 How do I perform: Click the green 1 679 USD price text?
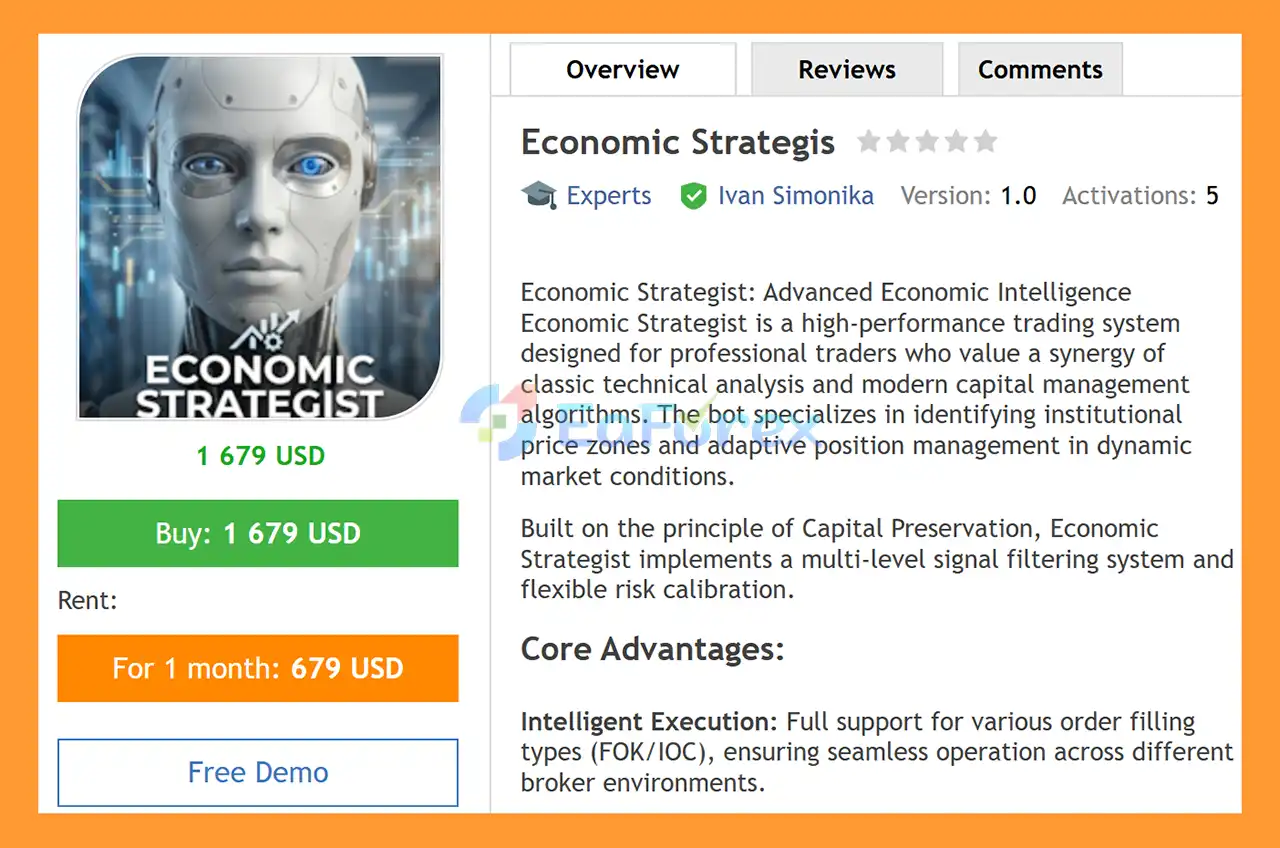click(260, 456)
